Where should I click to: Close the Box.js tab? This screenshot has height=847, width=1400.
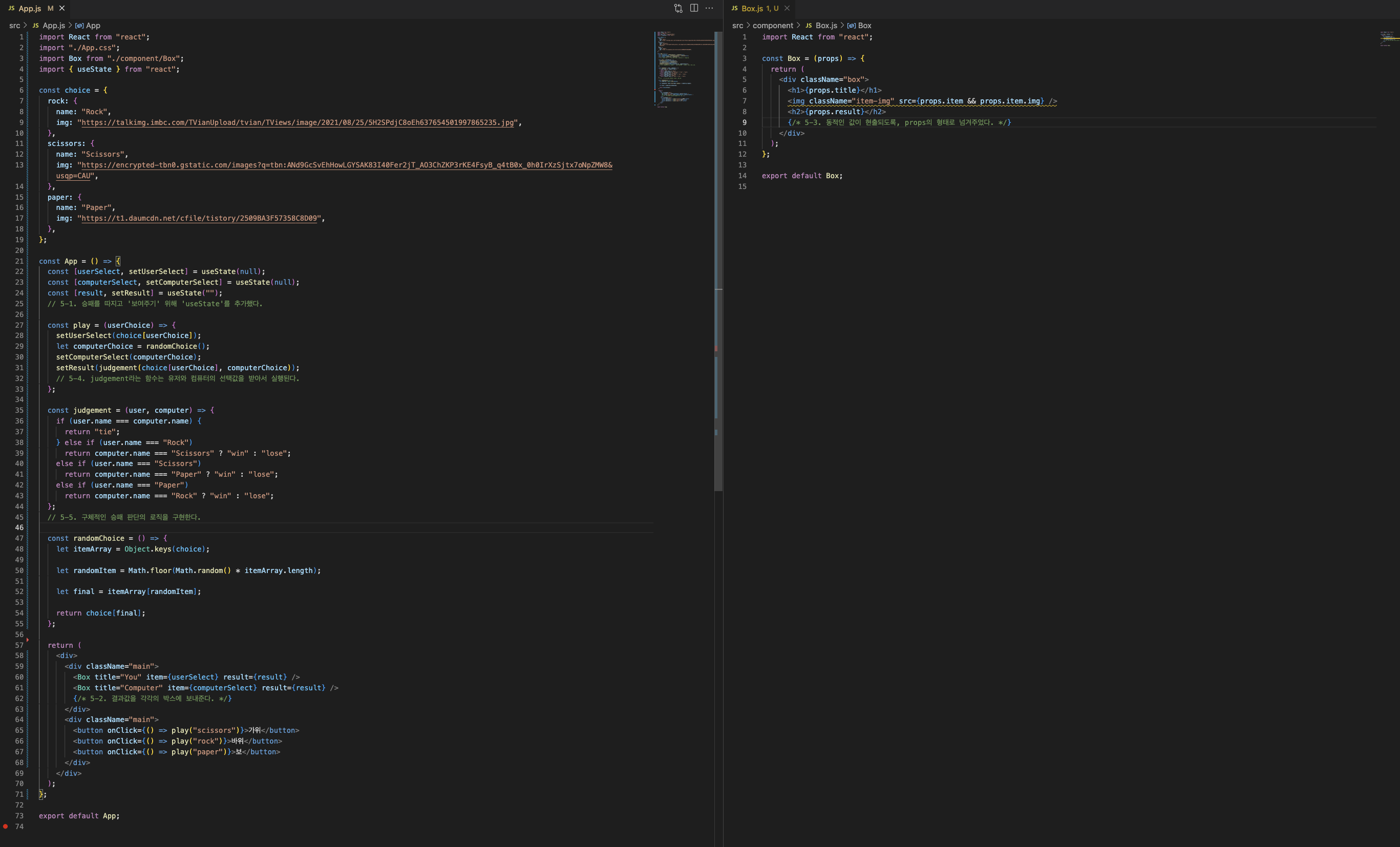coord(787,9)
